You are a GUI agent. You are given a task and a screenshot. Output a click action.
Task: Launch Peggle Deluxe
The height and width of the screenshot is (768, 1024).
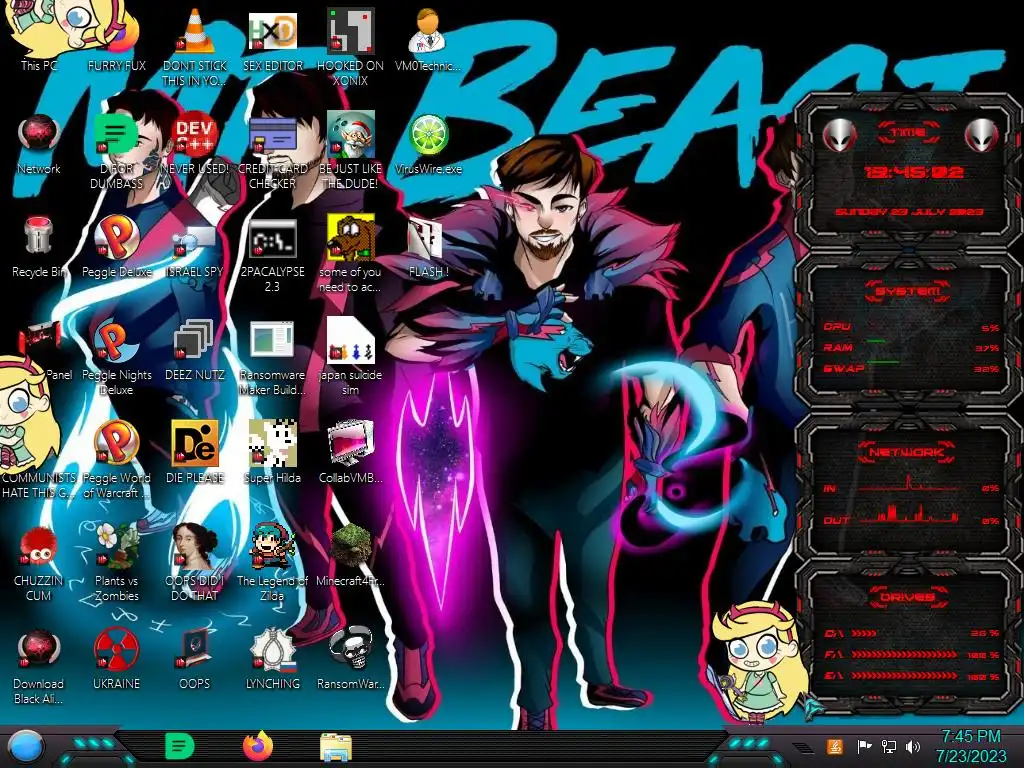coord(117,236)
